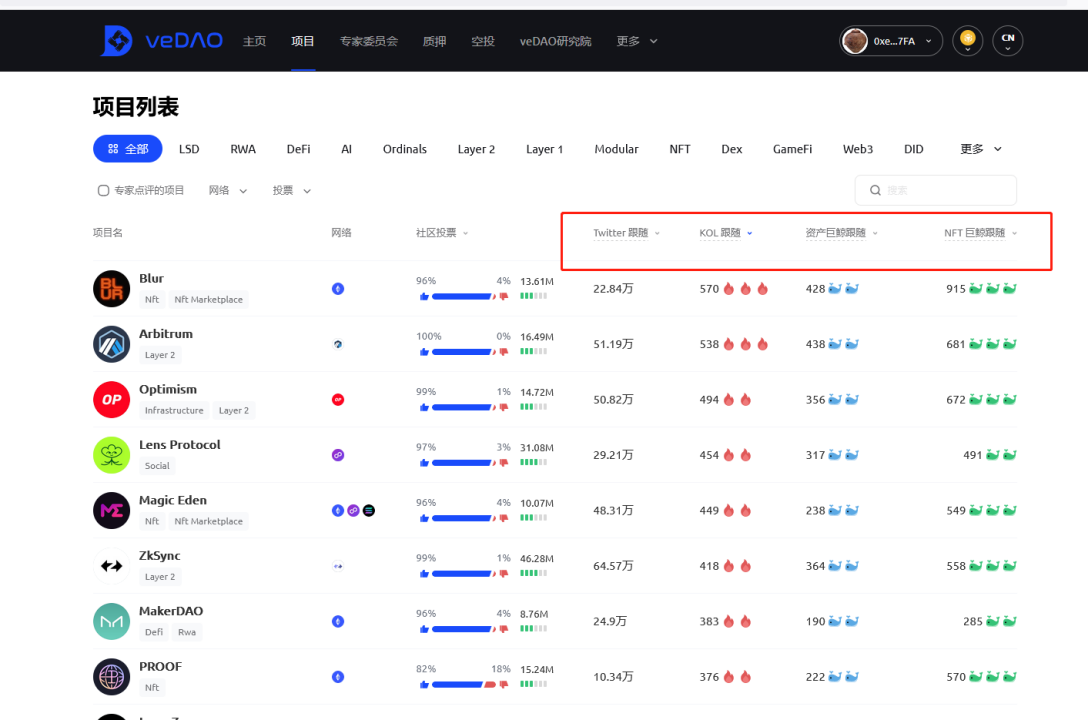Click wallet avatar 0xe...7FA
Screen dimensions: 1088x720
[855, 41]
